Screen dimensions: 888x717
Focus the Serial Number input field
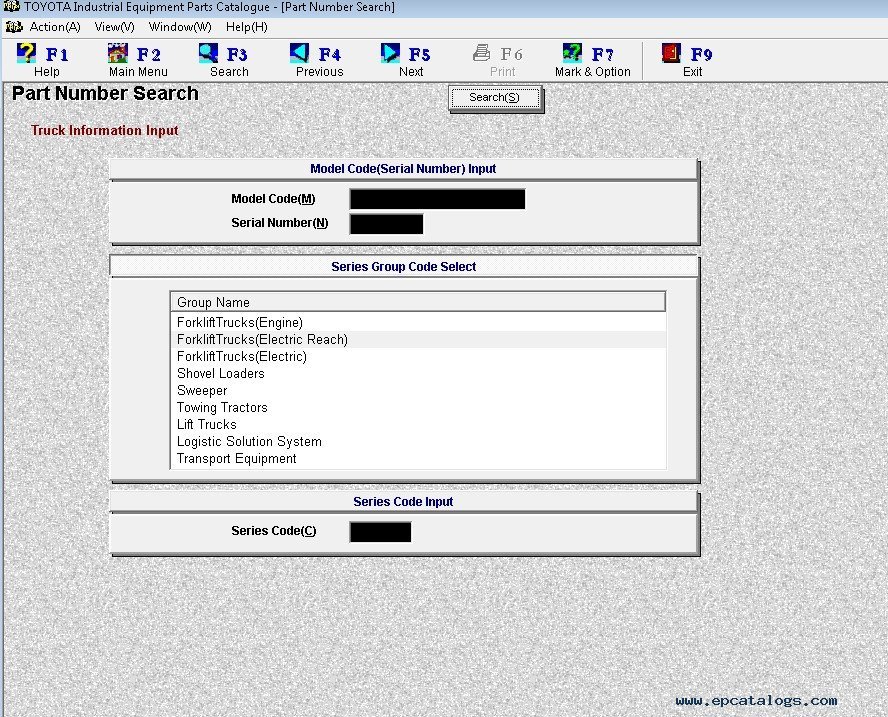pyautogui.click(x=386, y=224)
